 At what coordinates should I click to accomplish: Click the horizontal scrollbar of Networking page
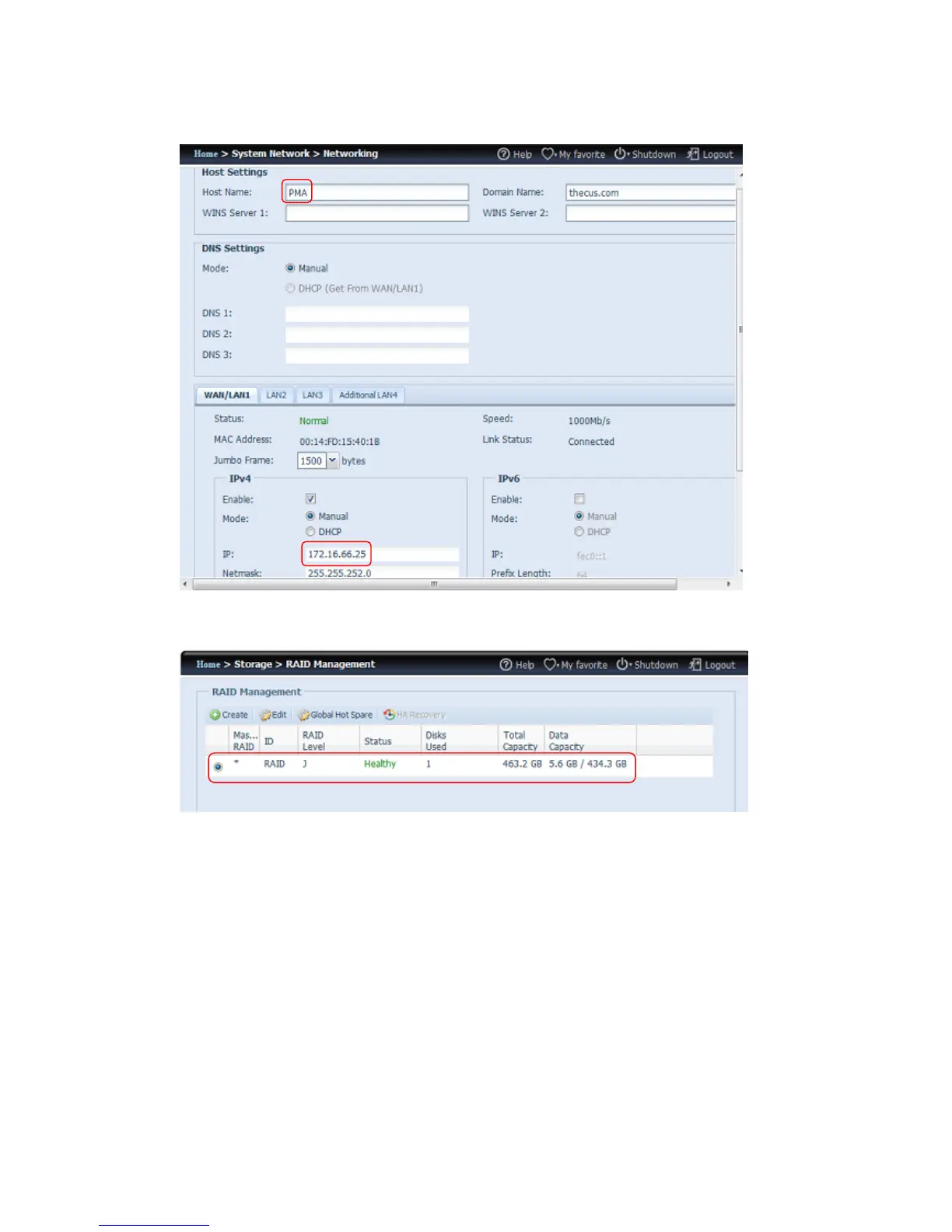pos(434,584)
